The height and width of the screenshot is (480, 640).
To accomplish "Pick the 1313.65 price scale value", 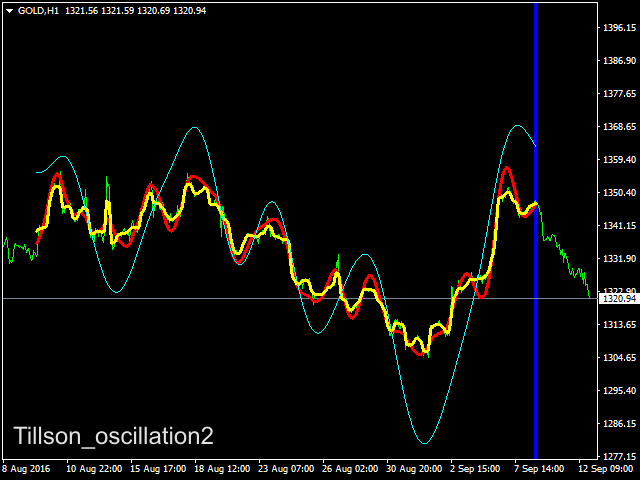I will pos(619,325).
